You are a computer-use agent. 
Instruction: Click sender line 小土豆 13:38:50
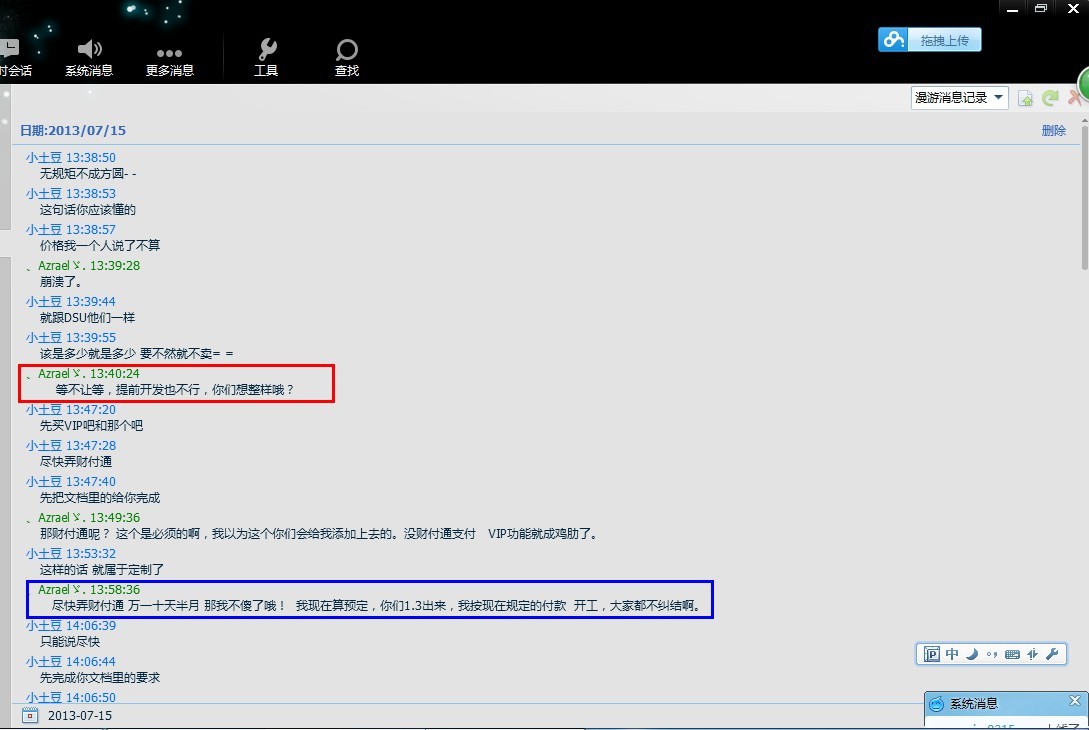tap(71, 158)
